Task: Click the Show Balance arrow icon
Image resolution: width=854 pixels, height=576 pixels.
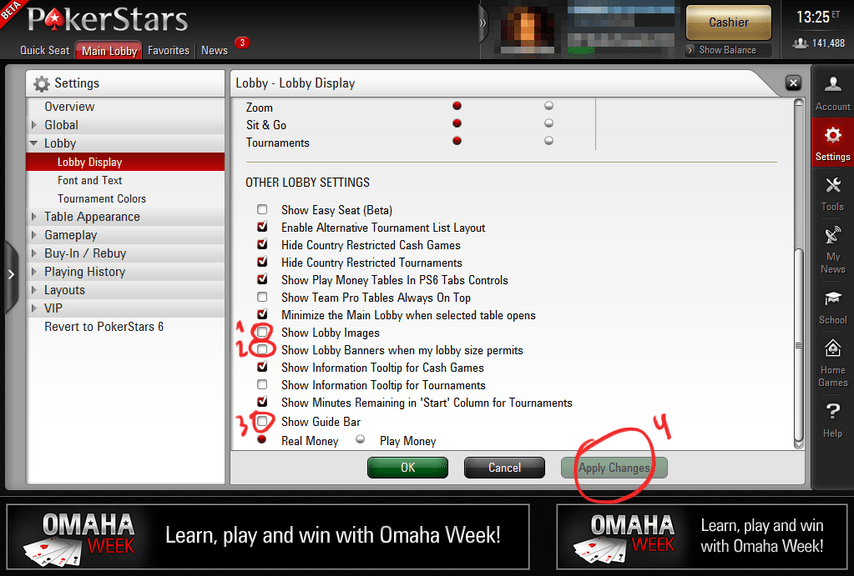Action: click(690, 50)
